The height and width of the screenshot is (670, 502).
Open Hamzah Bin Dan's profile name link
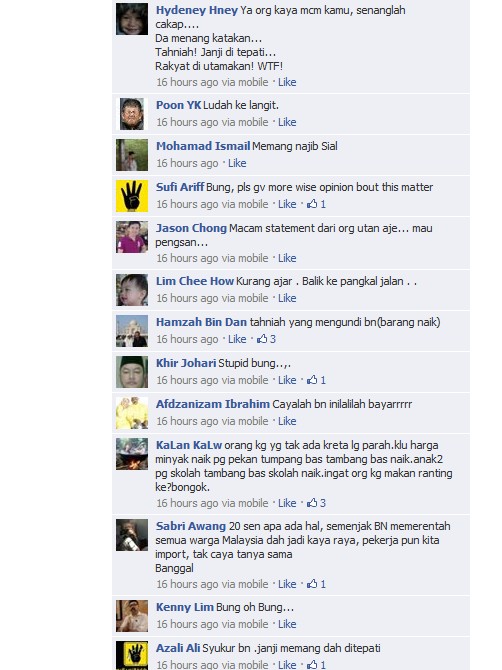click(201, 322)
